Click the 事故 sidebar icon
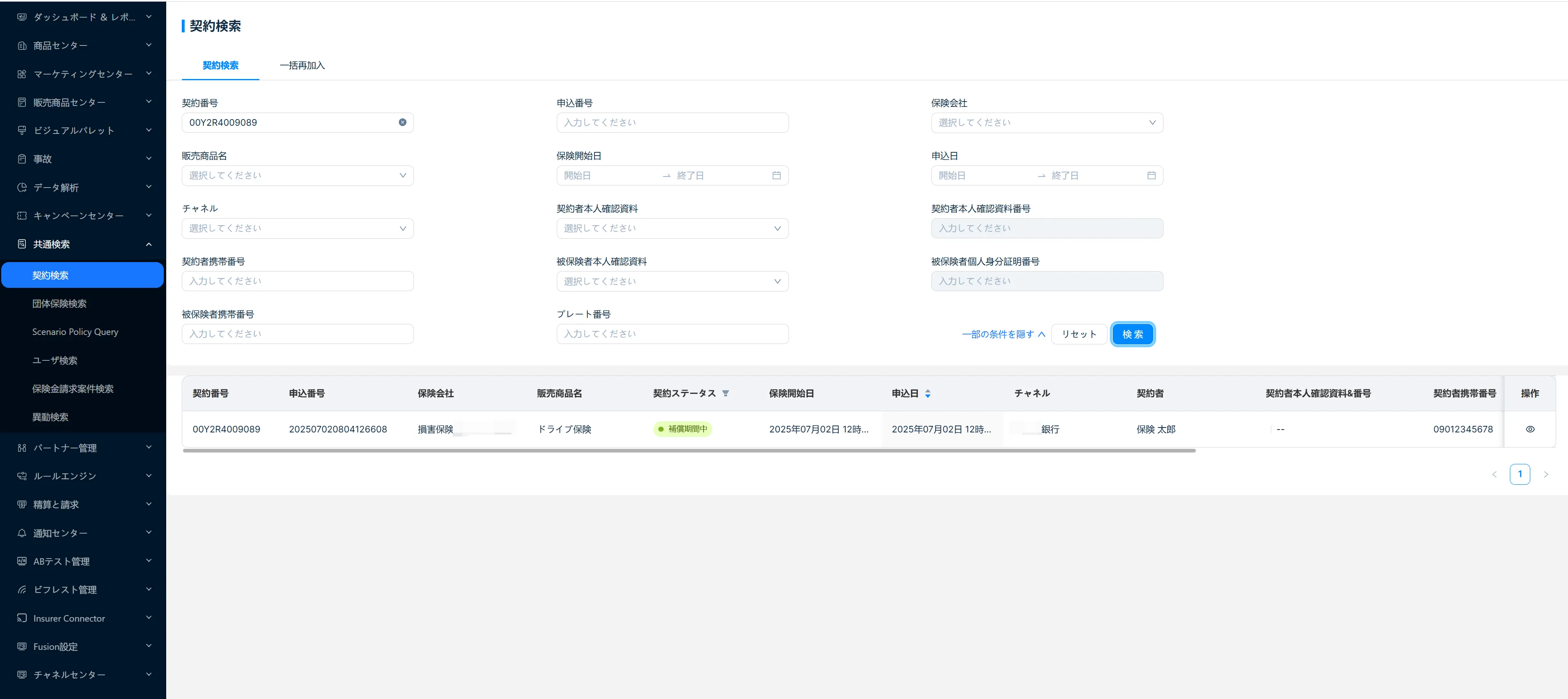 click(22, 159)
